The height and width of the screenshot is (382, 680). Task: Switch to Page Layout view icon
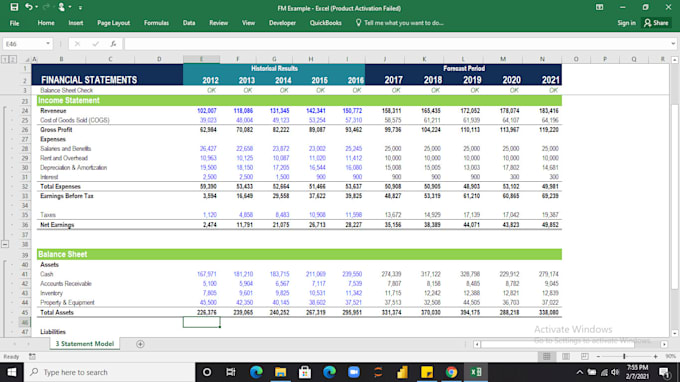pyautogui.click(x=566, y=356)
